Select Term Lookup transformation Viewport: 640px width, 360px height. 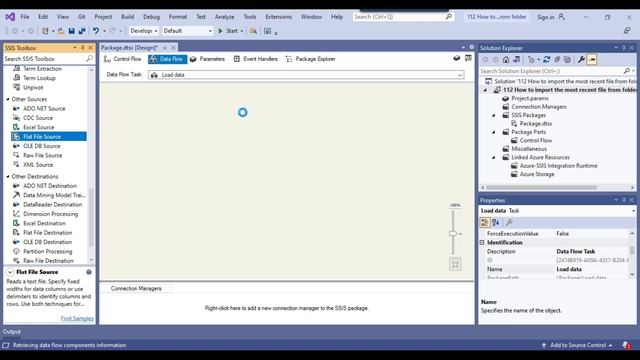coord(39,78)
